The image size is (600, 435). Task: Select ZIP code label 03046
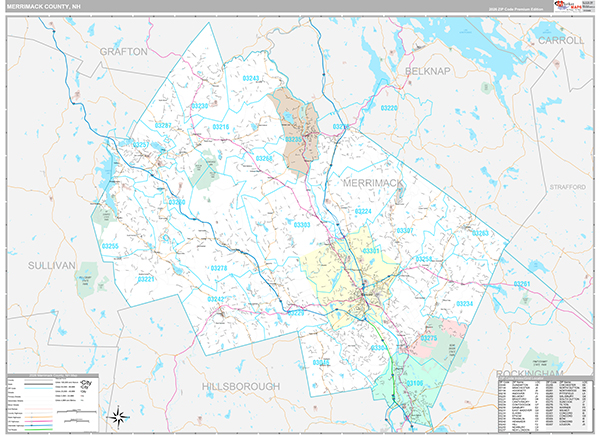coord(321,363)
